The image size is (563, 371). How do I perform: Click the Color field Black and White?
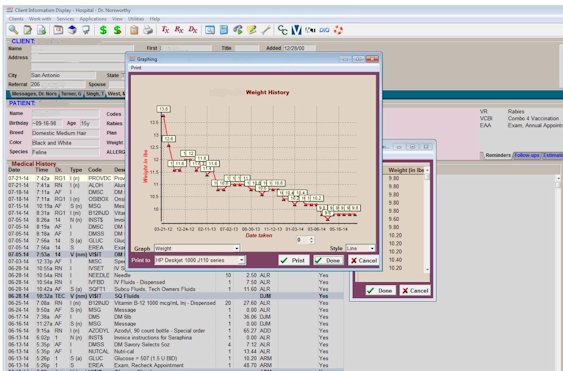point(65,143)
